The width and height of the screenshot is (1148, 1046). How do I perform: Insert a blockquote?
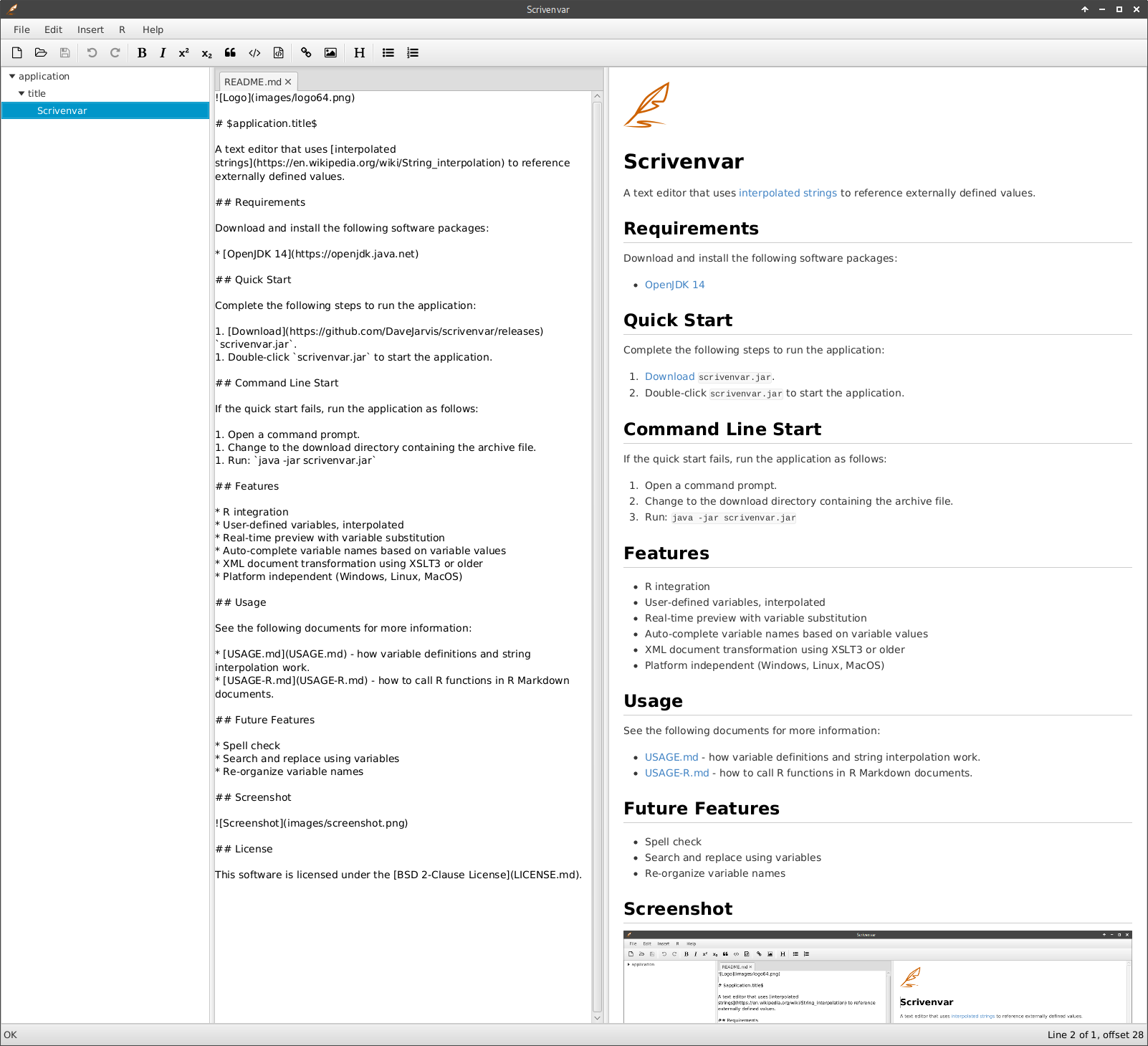click(x=230, y=52)
